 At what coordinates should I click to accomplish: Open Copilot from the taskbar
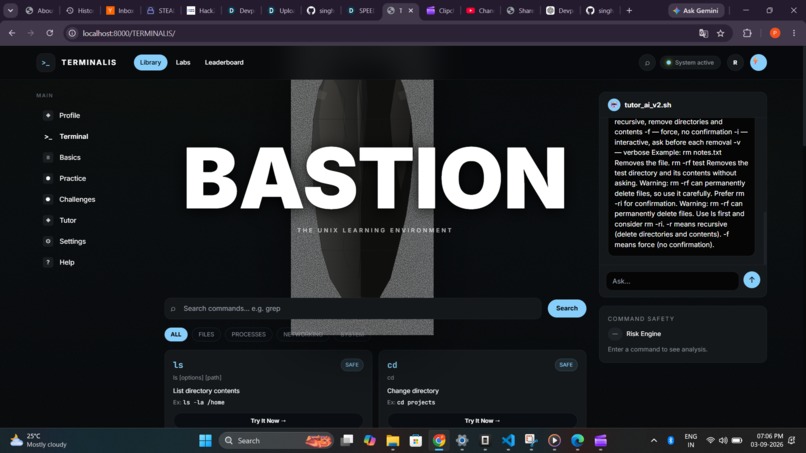pos(370,441)
